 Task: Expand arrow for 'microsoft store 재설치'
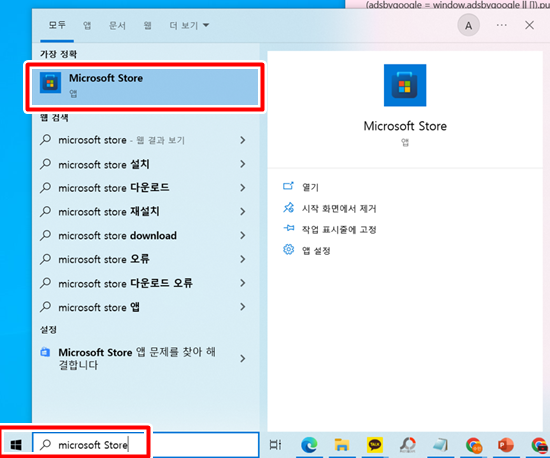coord(242,212)
